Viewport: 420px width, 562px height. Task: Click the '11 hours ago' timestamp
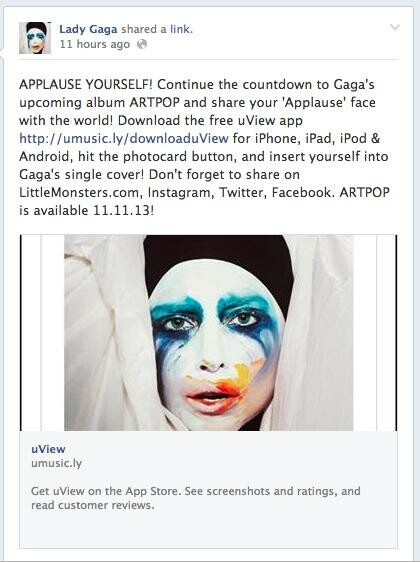point(95,44)
